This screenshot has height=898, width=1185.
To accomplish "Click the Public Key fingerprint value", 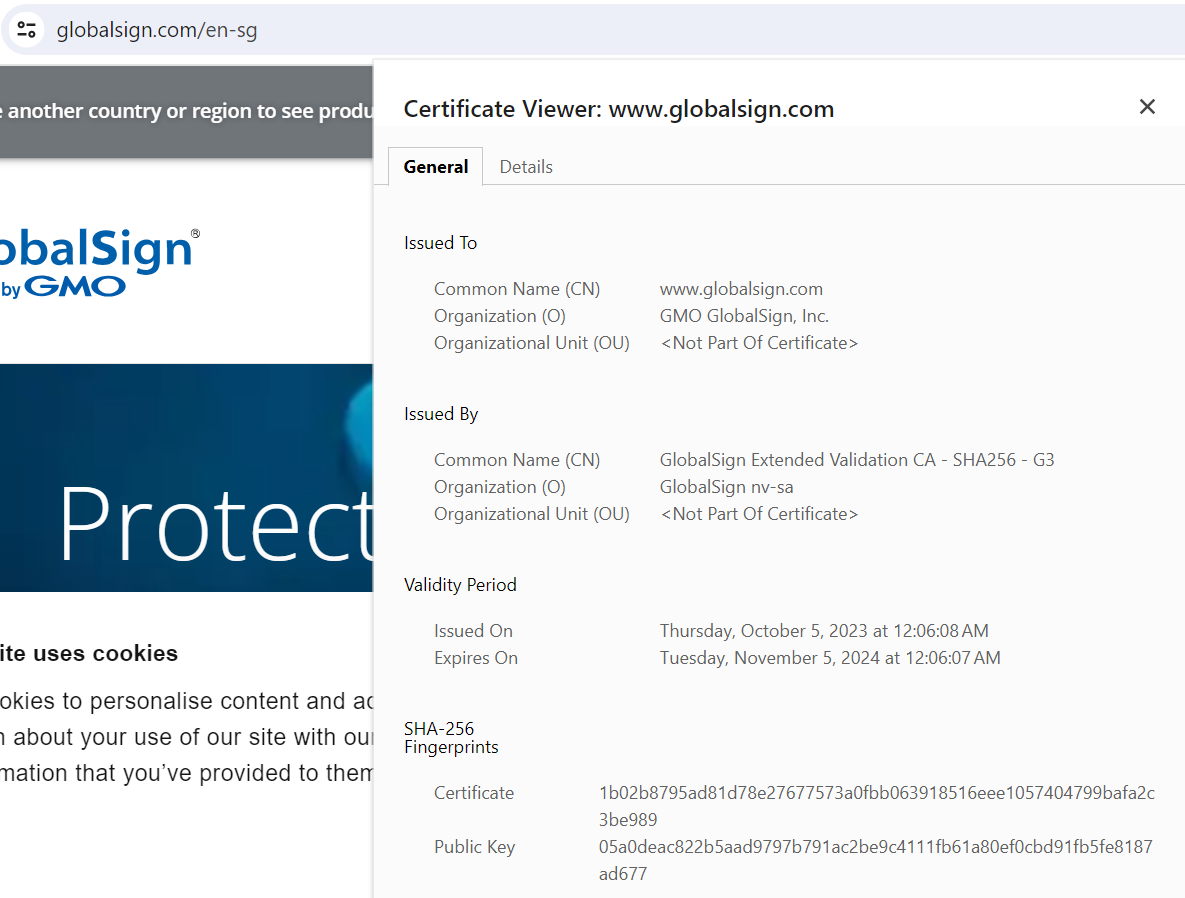I will coord(875,860).
